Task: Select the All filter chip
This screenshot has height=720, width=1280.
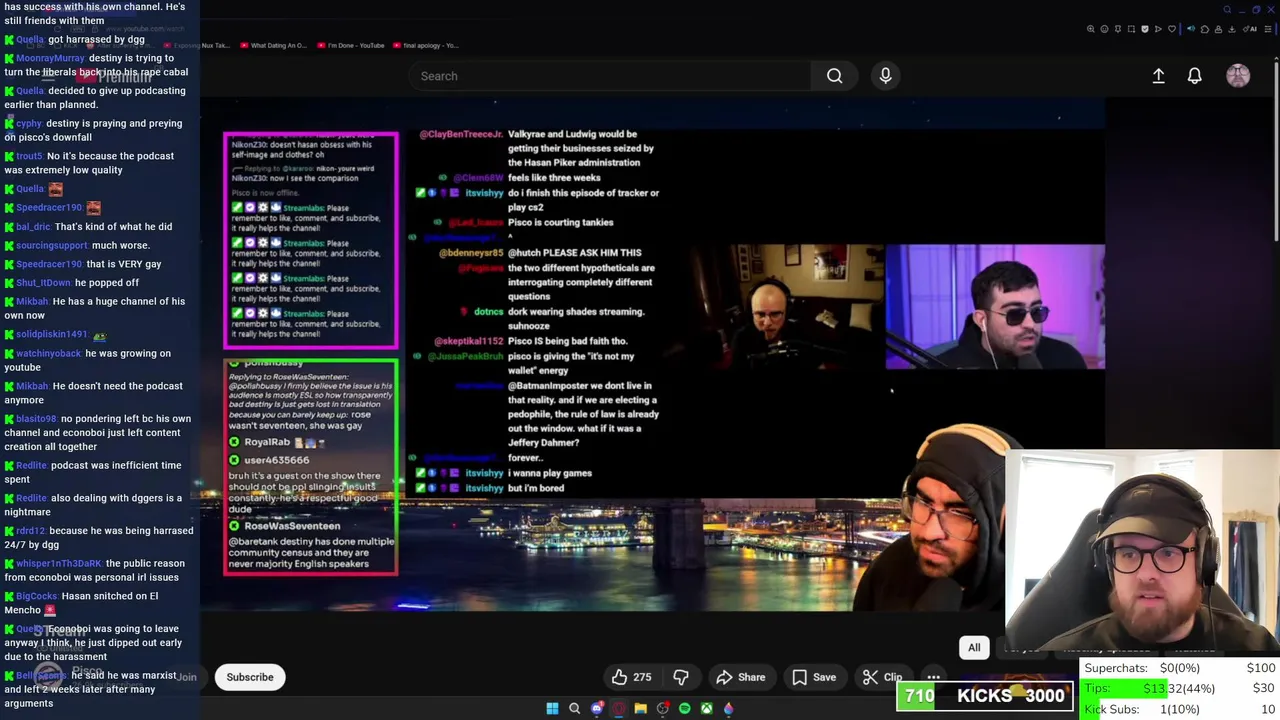Action: [x=974, y=647]
